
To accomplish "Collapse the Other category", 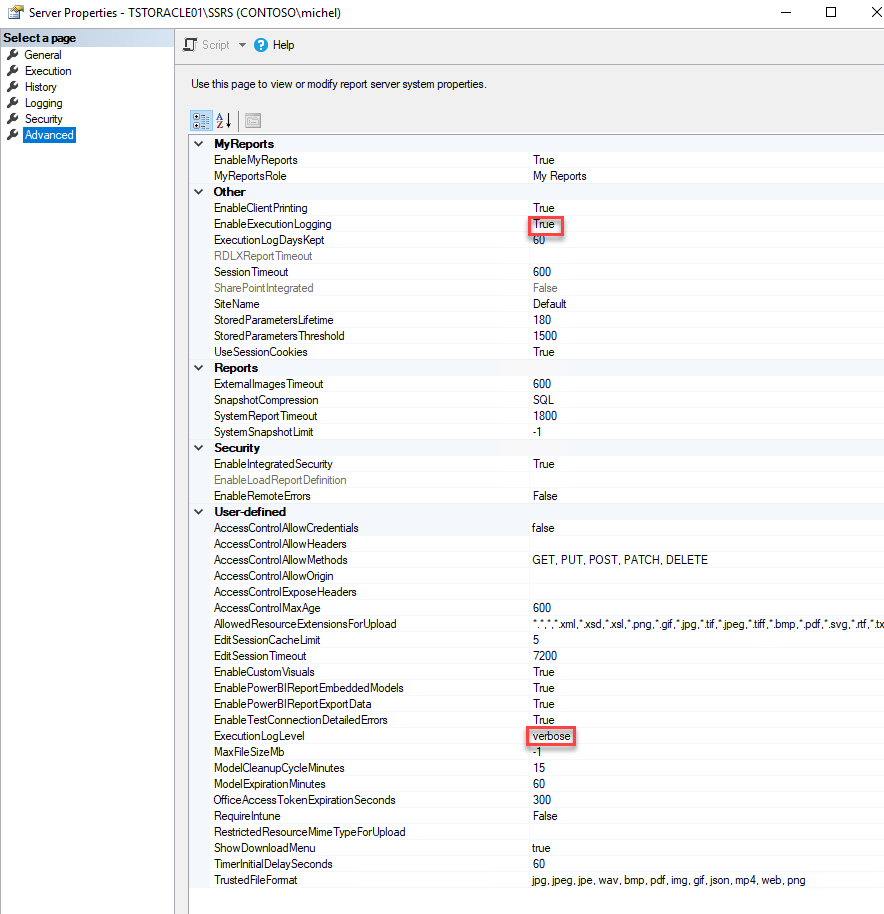I will pyautogui.click(x=198, y=191).
